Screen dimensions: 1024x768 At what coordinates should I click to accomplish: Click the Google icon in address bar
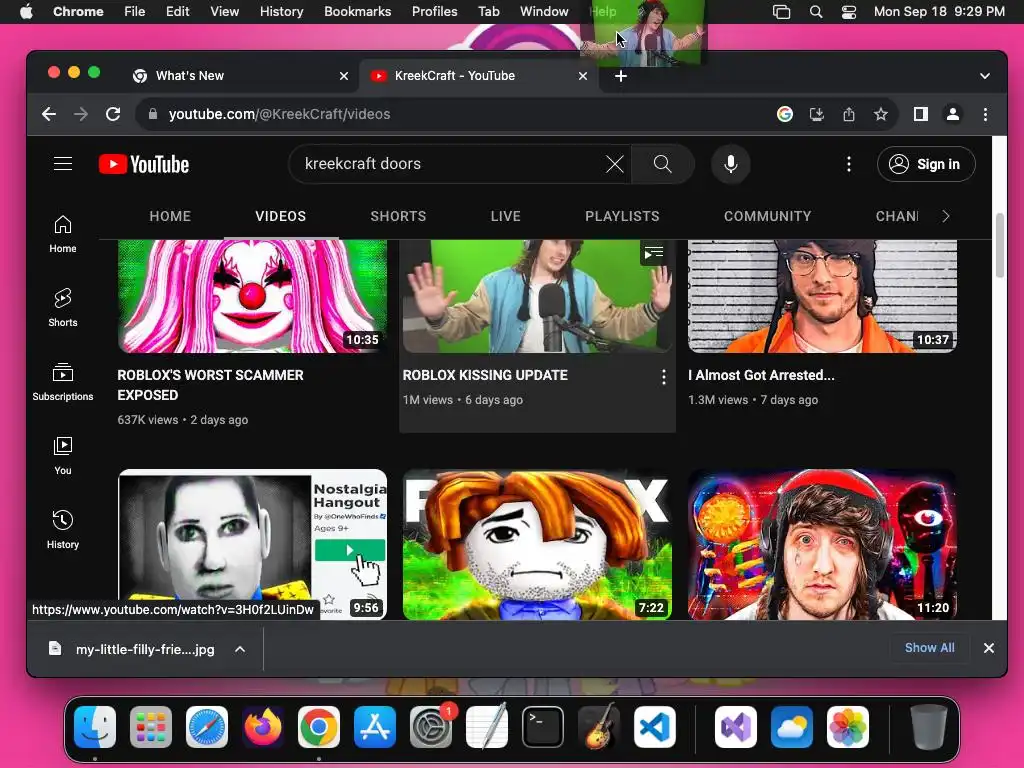click(785, 114)
